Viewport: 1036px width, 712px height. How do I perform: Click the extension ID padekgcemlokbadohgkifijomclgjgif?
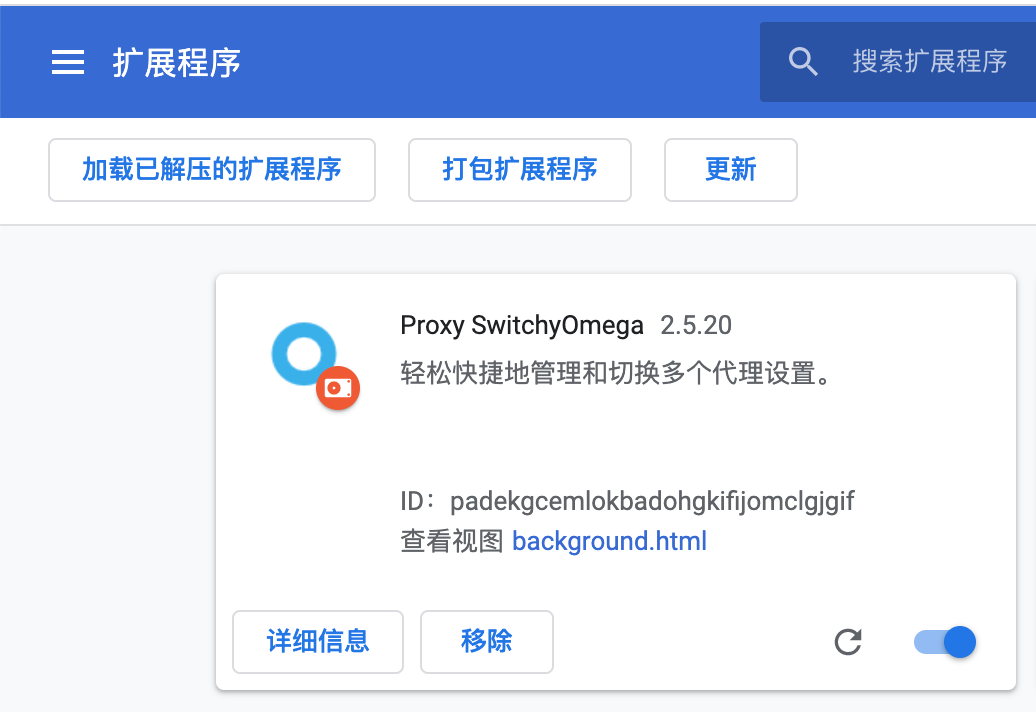[x=652, y=501]
